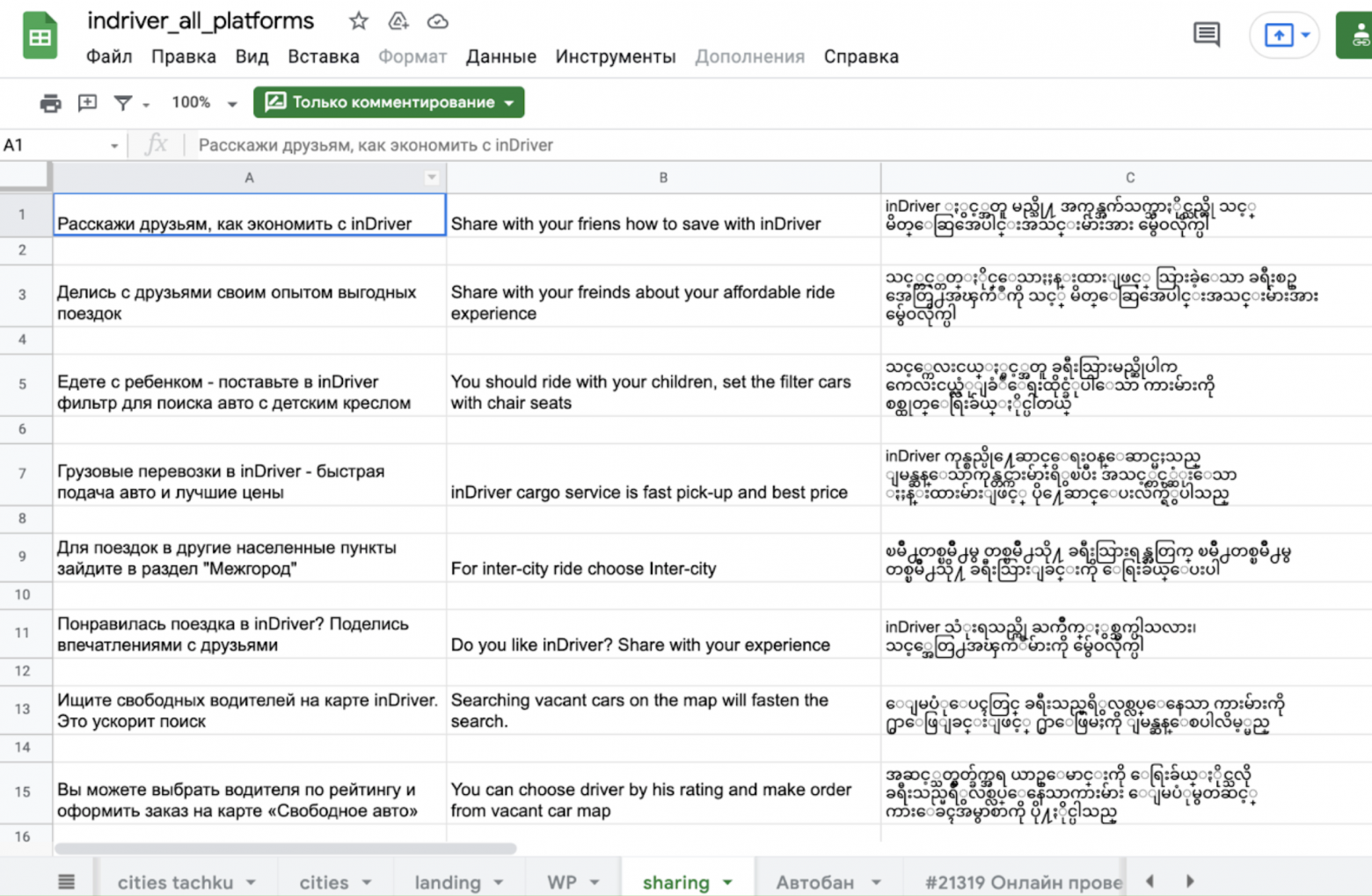Click the add to Drive icon
Viewport: 1372px width, 896px height.
pyautogui.click(x=398, y=21)
